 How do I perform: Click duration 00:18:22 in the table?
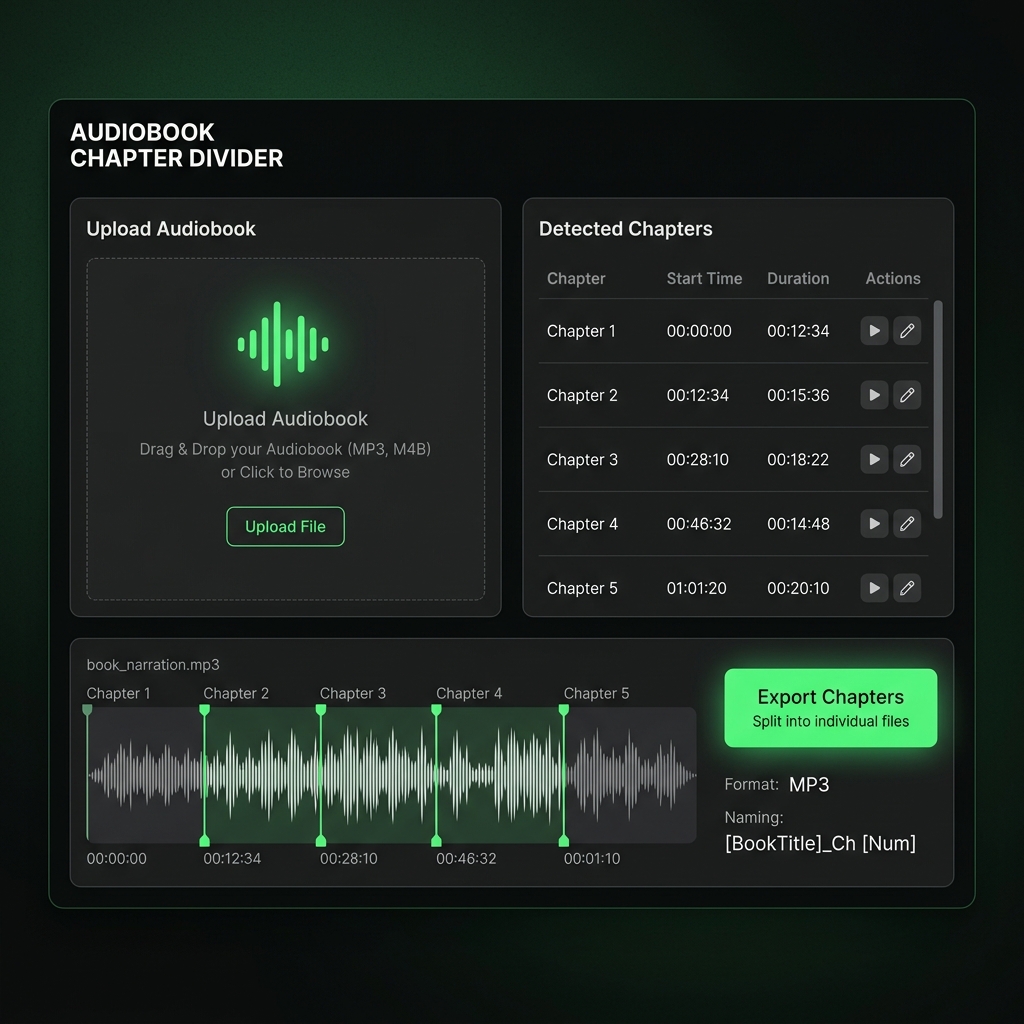[x=798, y=460]
